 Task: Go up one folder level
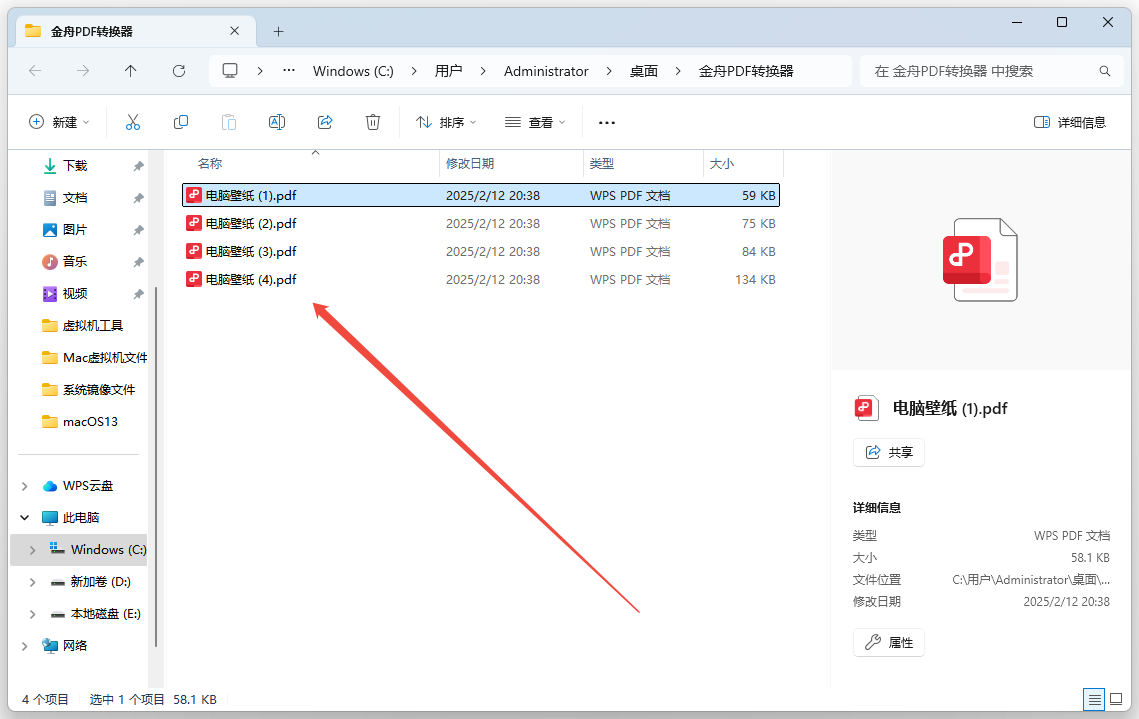click(131, 70)
